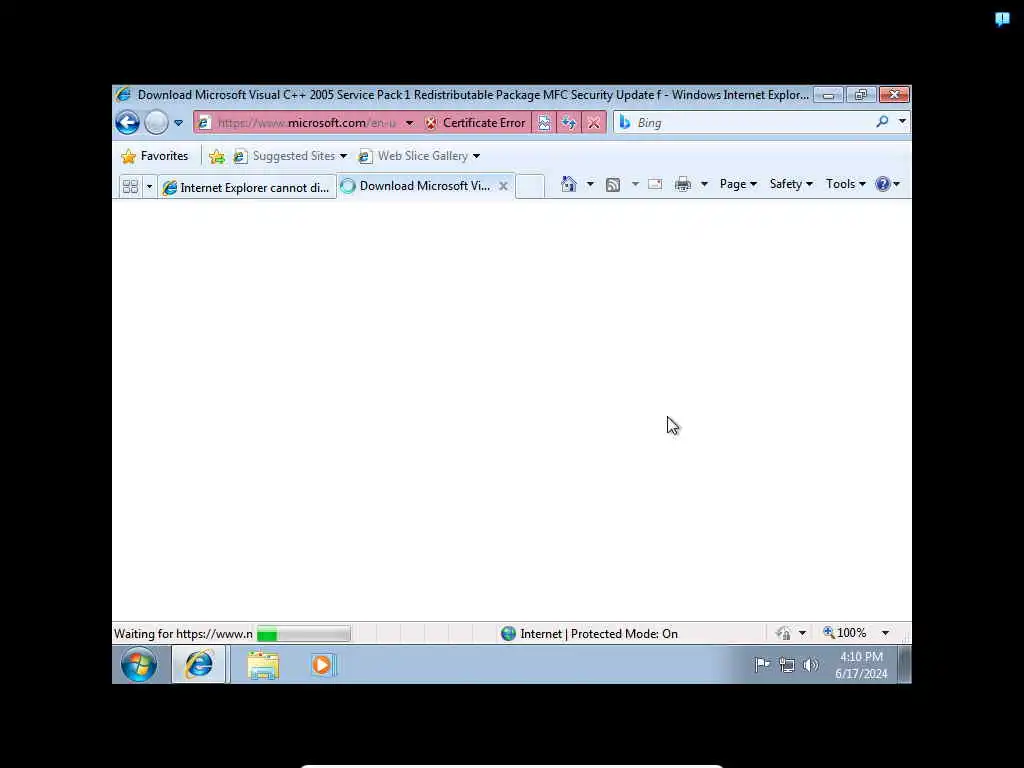Expand the zoom level dropdown arrow
This screenshot has width=1024, height=768.
(x=886, y=633)
